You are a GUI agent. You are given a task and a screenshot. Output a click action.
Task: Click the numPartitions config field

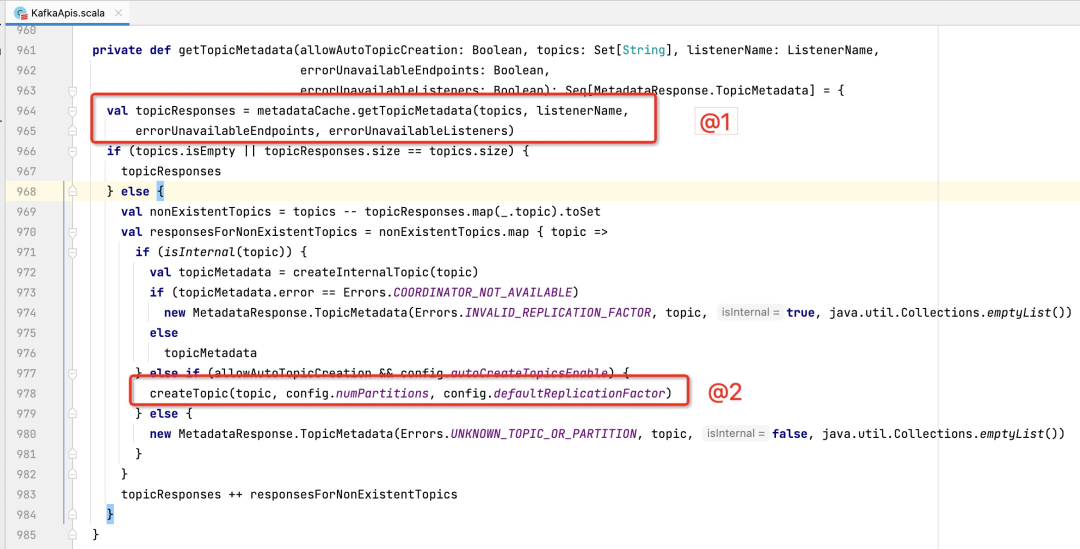click(x=382, y=393)
